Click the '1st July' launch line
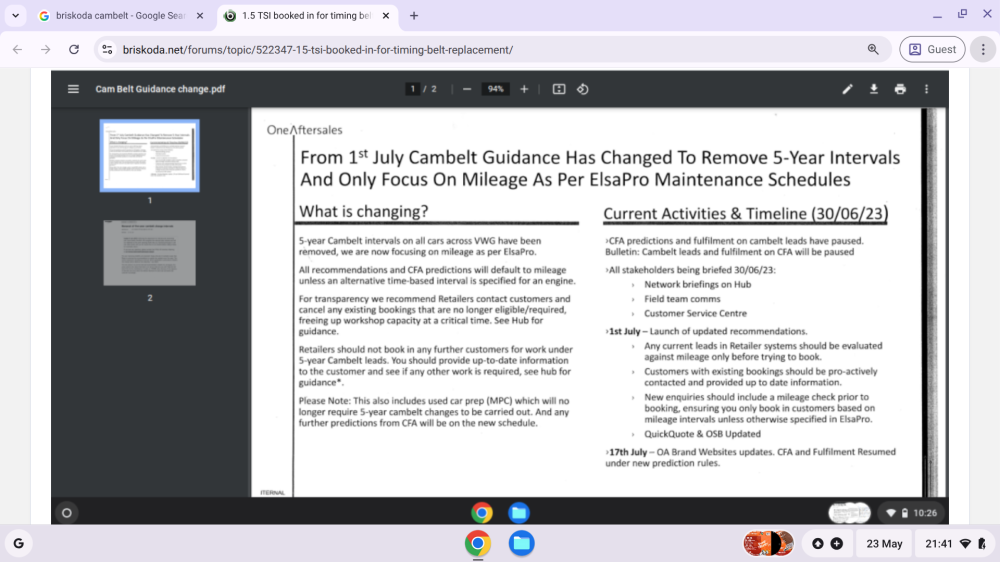Viewport: 1000px width, 562px height. coord(707,331)
